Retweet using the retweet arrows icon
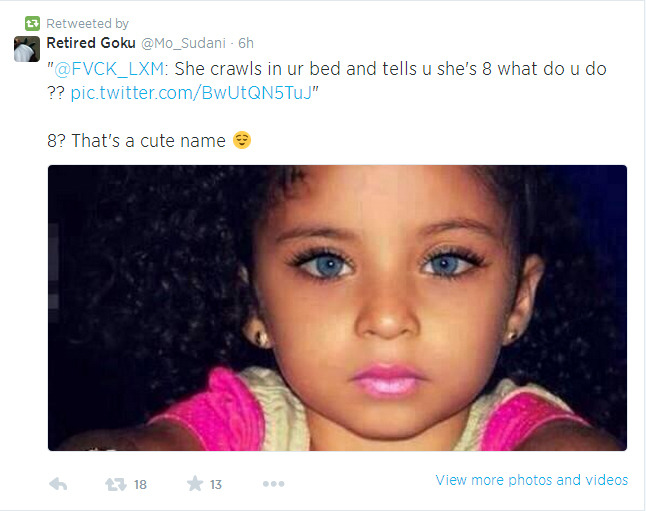This screenshot has height=511, width=646. (x=115, y=484)
